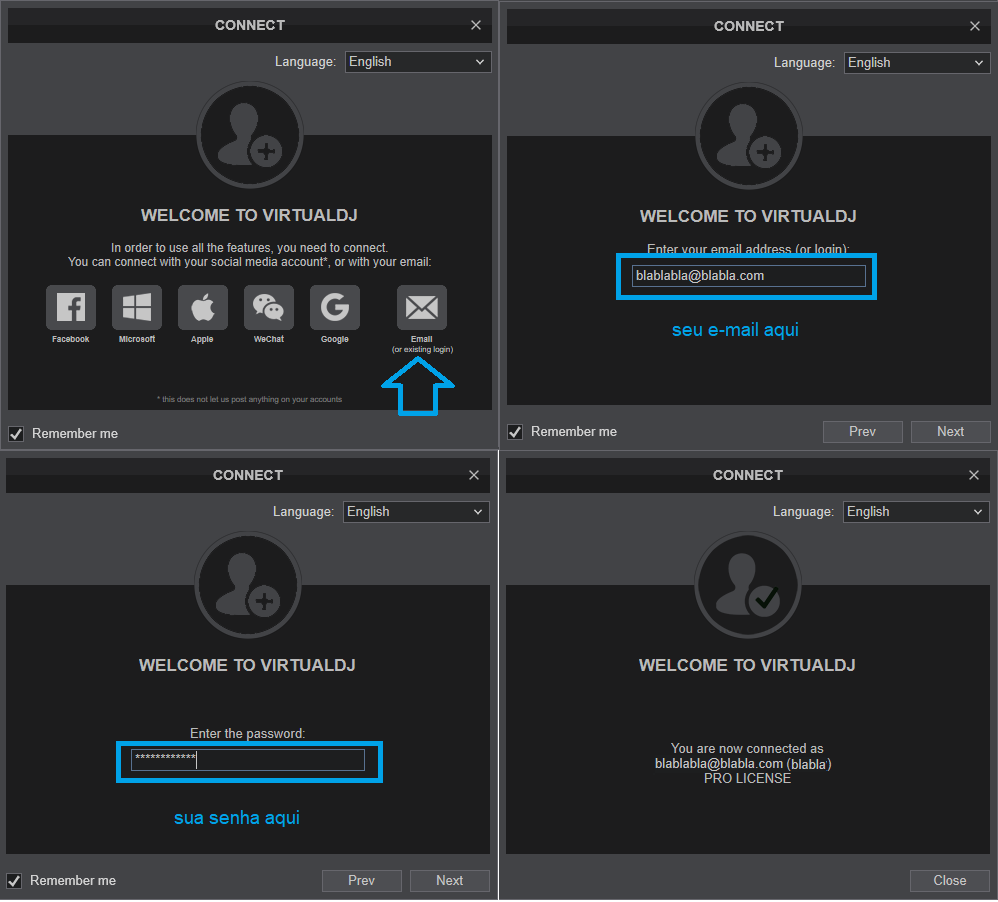This screenshot has width=998, height=902.
Task: Click the user avatar icon in email entry dialog
Action: point(748,136)
